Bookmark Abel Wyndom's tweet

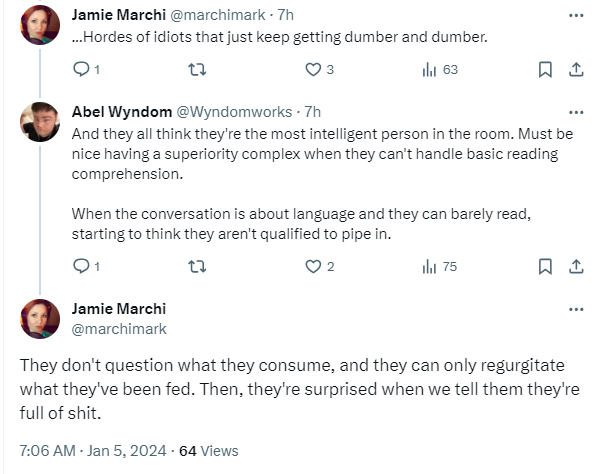(546, 266)
